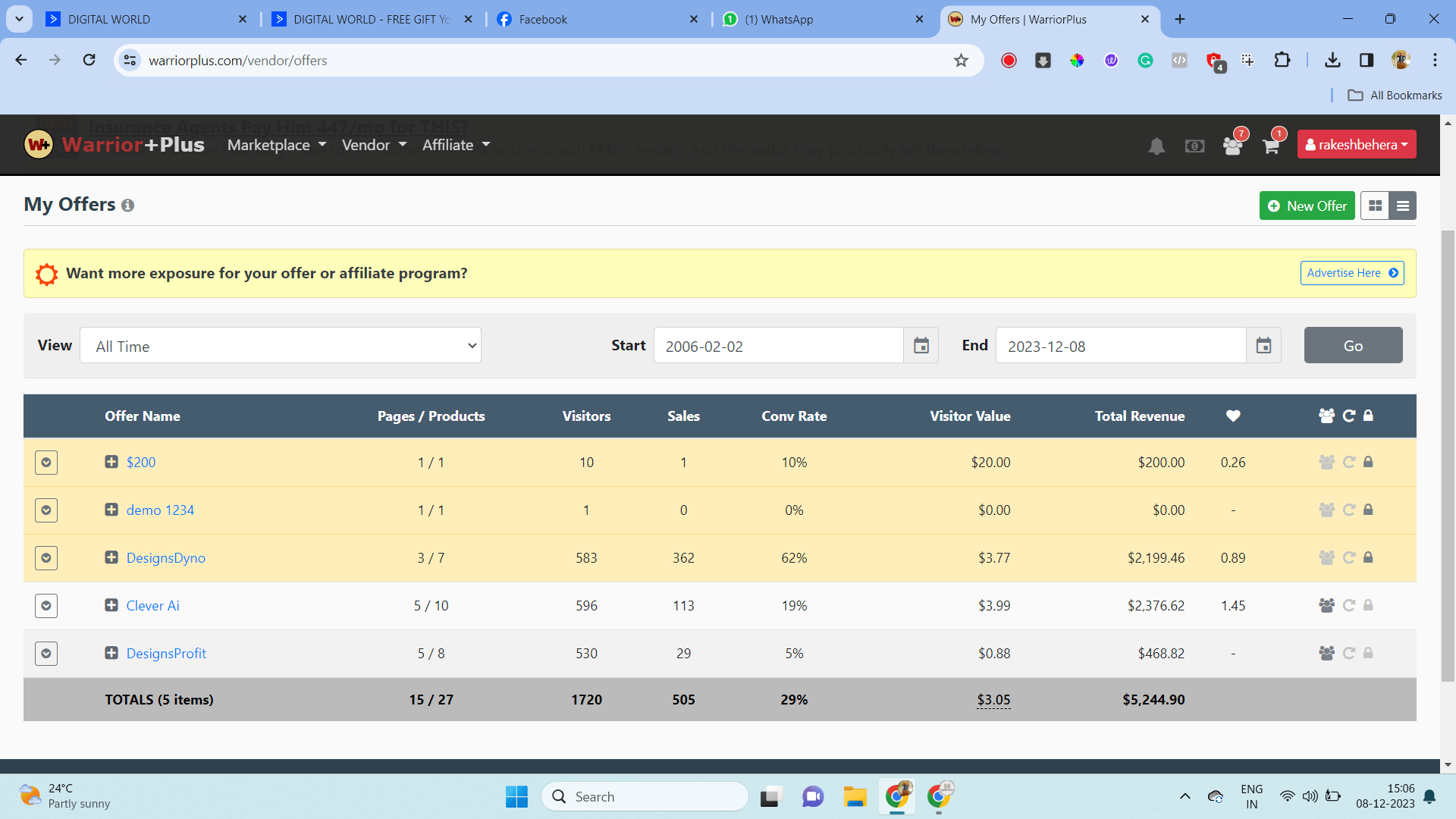Switch to grid view of offers

tap(1375, 206)
